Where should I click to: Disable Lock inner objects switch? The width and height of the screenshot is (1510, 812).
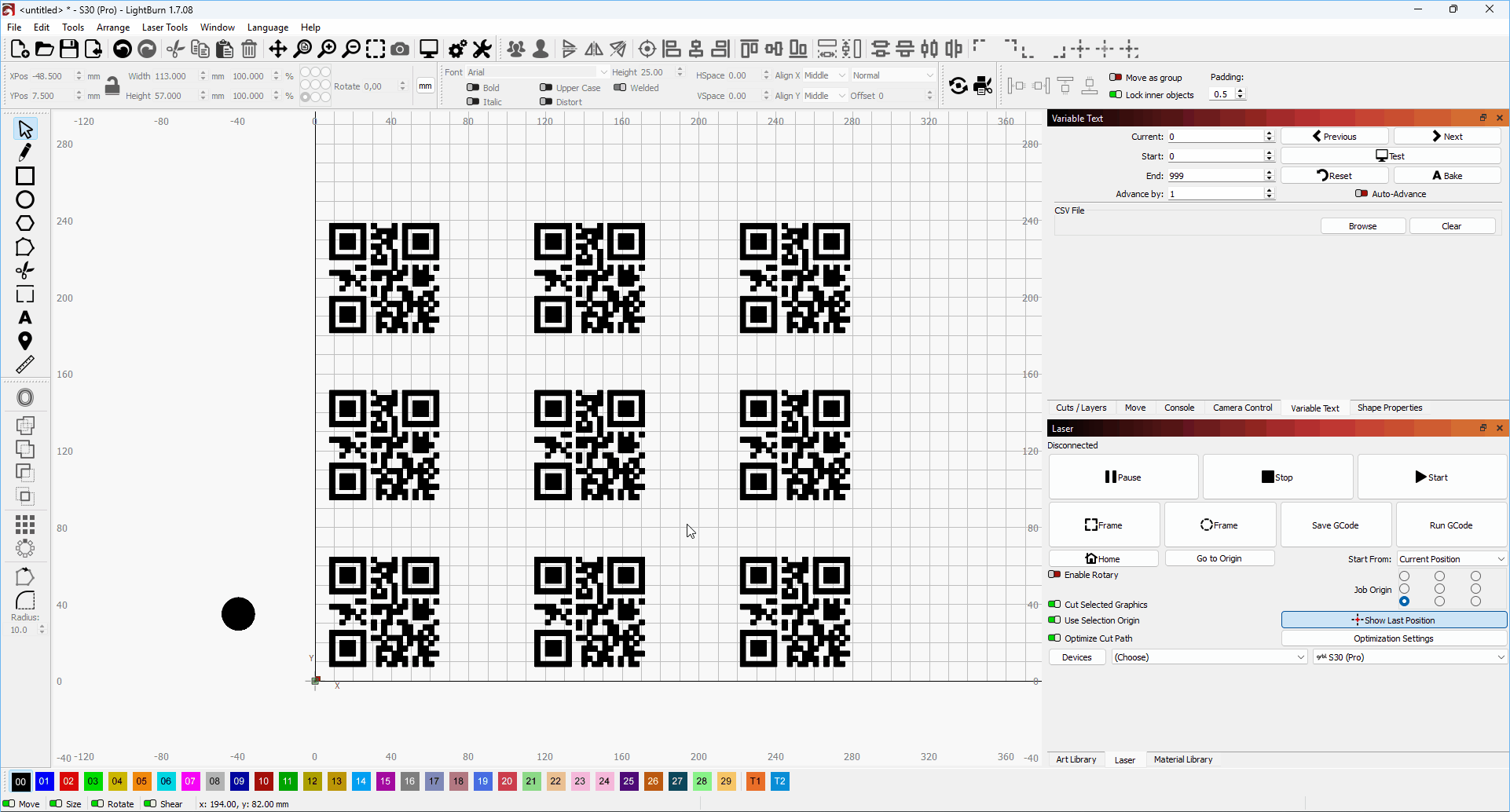tap(1116, 94)
